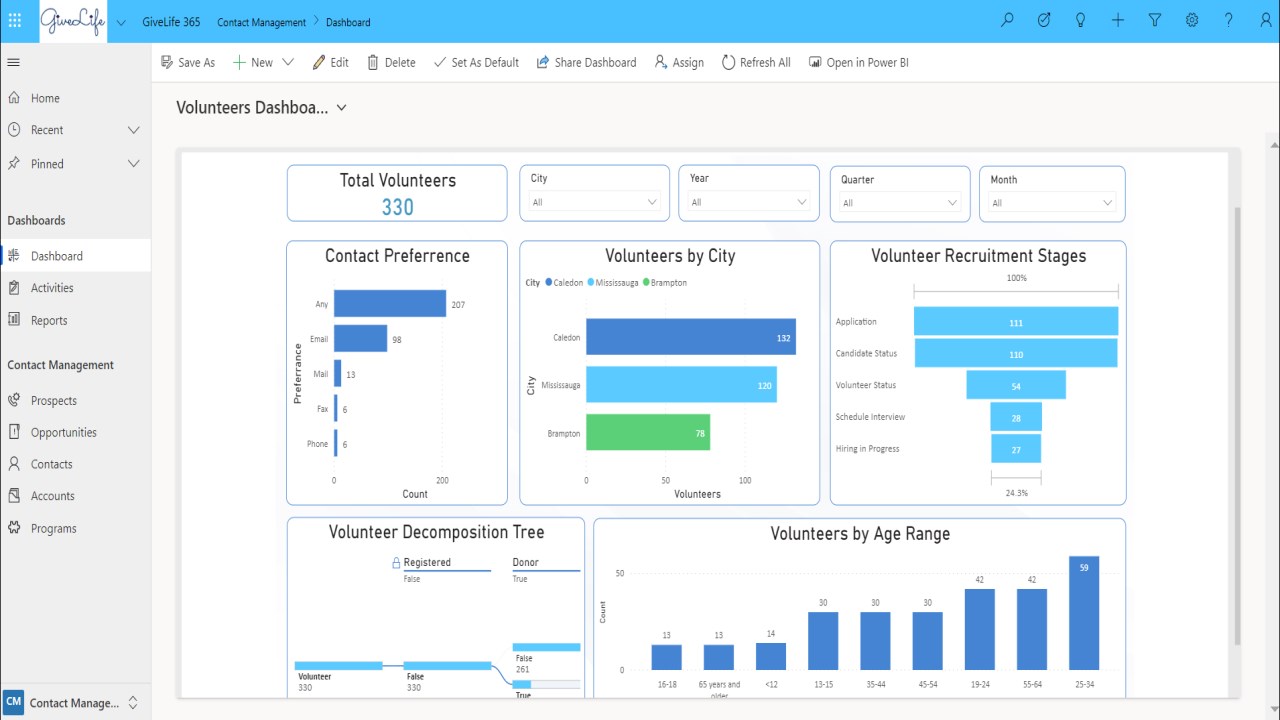Click the Reports icon in sidebar
Image resolution: width=1280 pixels, height=720 pixels.
point(14,320)
